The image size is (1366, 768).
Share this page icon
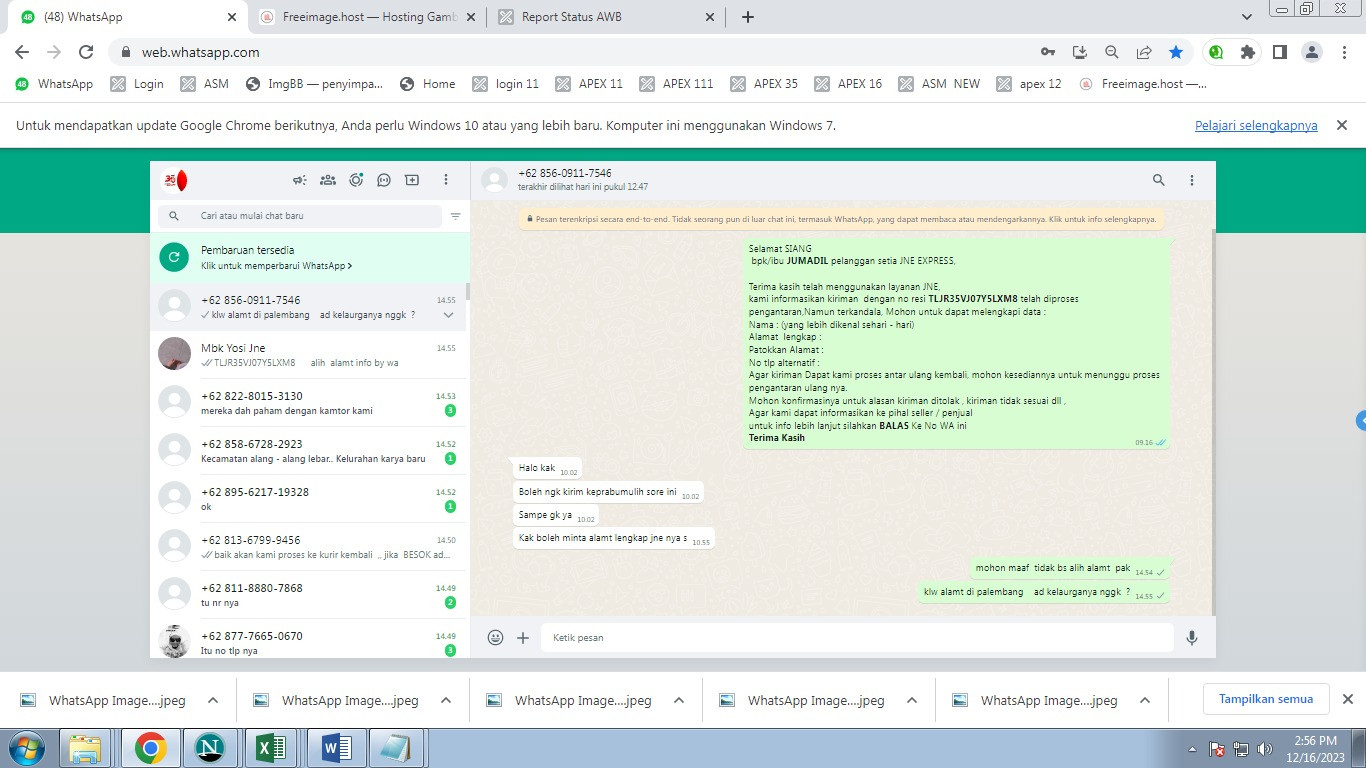[1144, 52]
